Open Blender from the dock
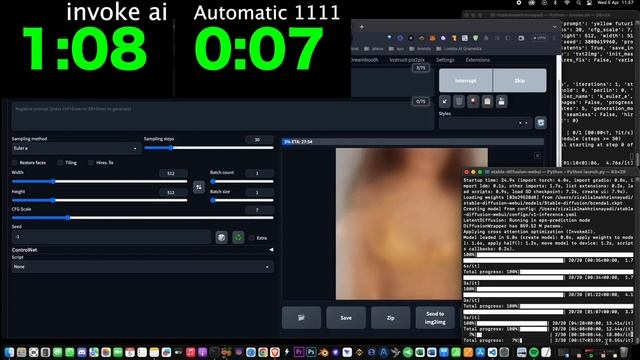This screenshot has height=360, width=640. 324,352
